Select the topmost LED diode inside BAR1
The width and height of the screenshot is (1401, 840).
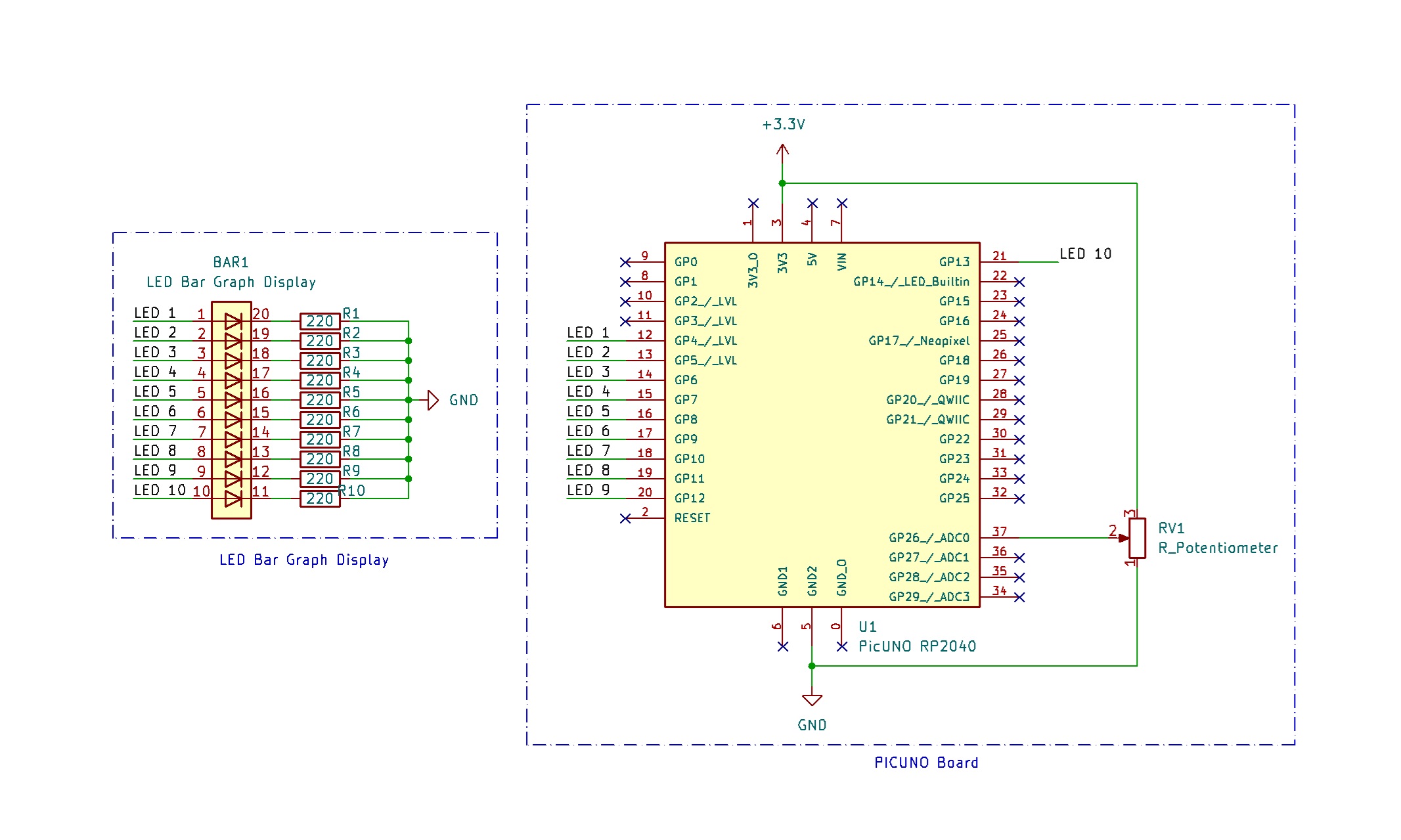coord(231,321)
